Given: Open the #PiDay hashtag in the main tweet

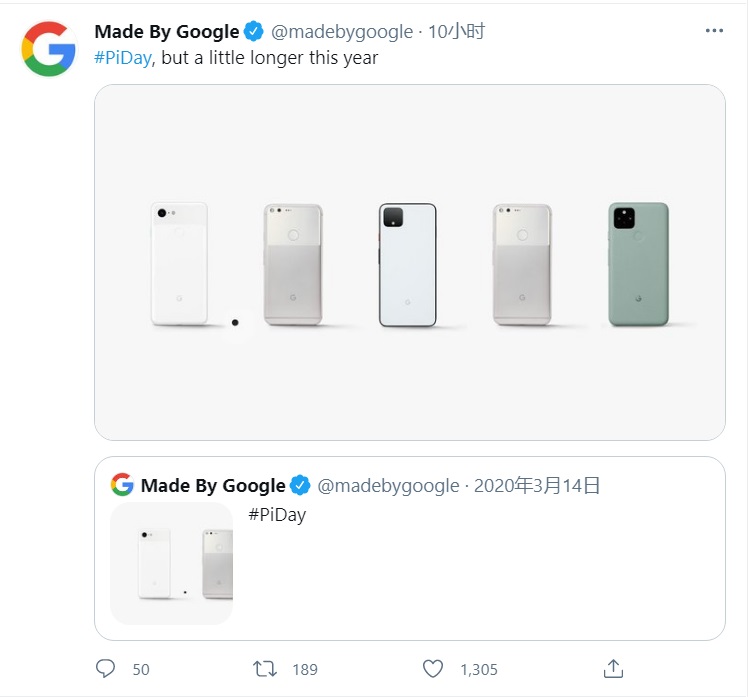Looking at the screenshot, I should 123,58.
